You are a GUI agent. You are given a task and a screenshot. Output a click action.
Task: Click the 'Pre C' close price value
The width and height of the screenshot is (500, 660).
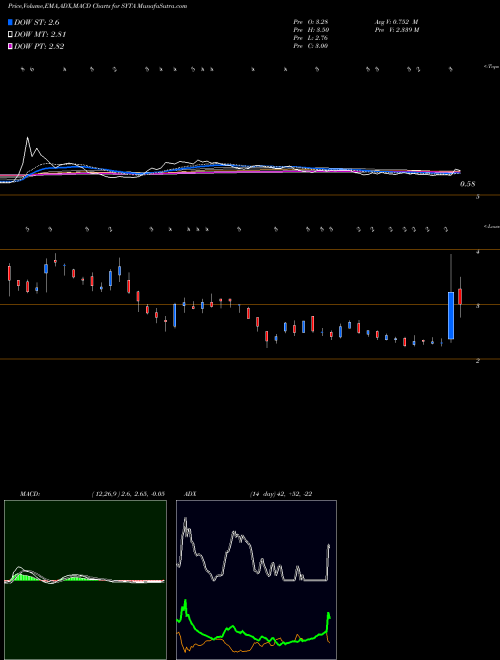pyautogui.click(x=311, y=46)
